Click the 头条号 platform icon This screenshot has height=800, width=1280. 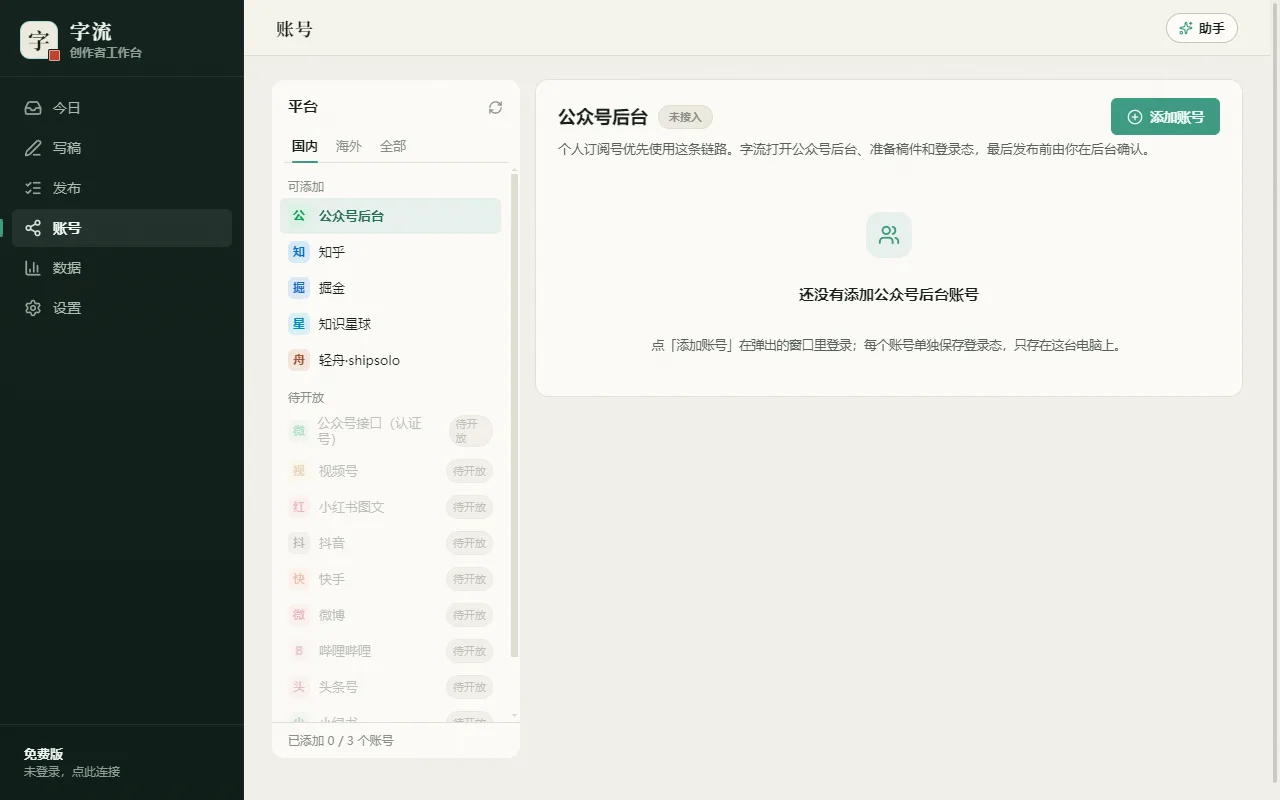click(x=299, y=687)
